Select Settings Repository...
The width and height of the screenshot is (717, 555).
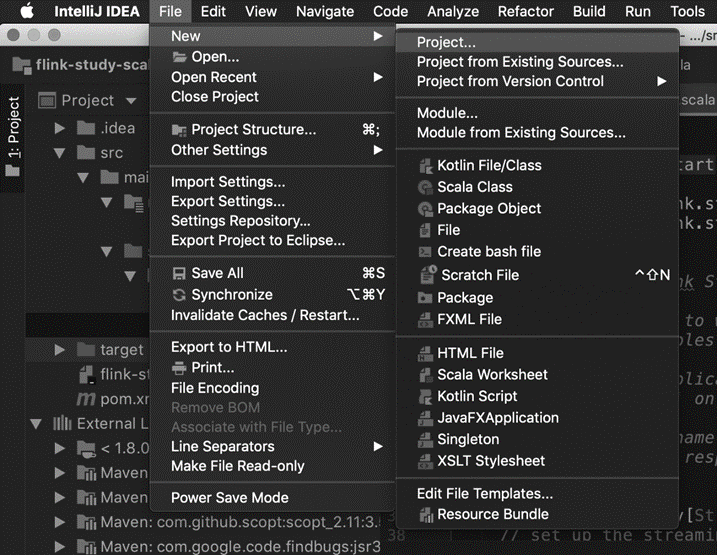click(x=272, y=221)
